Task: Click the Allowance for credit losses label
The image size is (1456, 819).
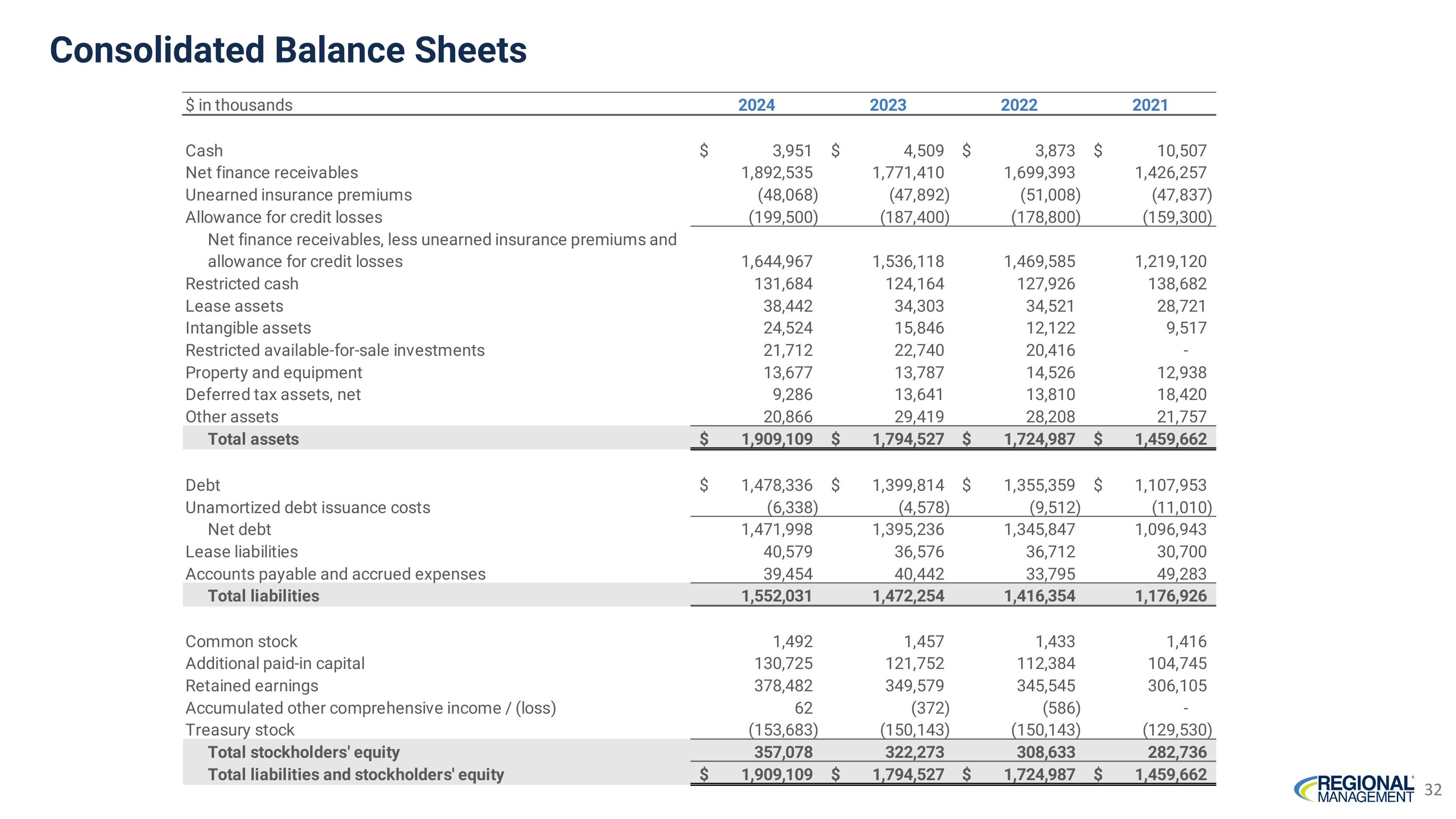Action: pos(284,217)
